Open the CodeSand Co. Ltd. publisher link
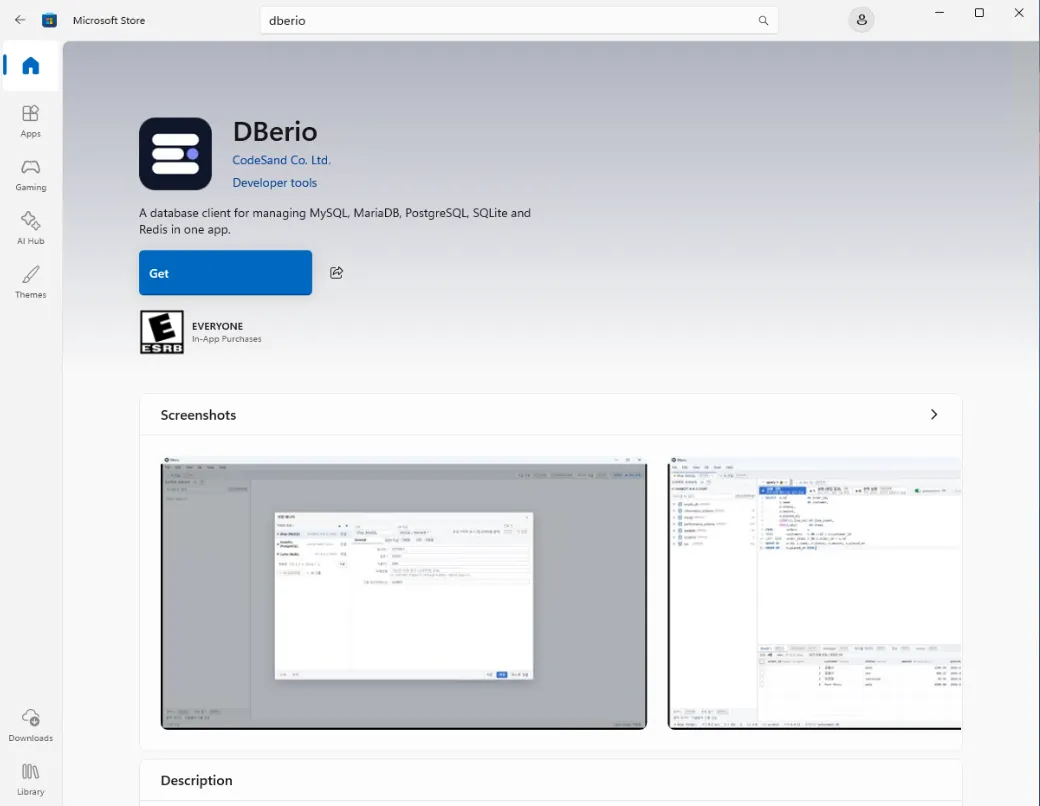 point(281,160)
